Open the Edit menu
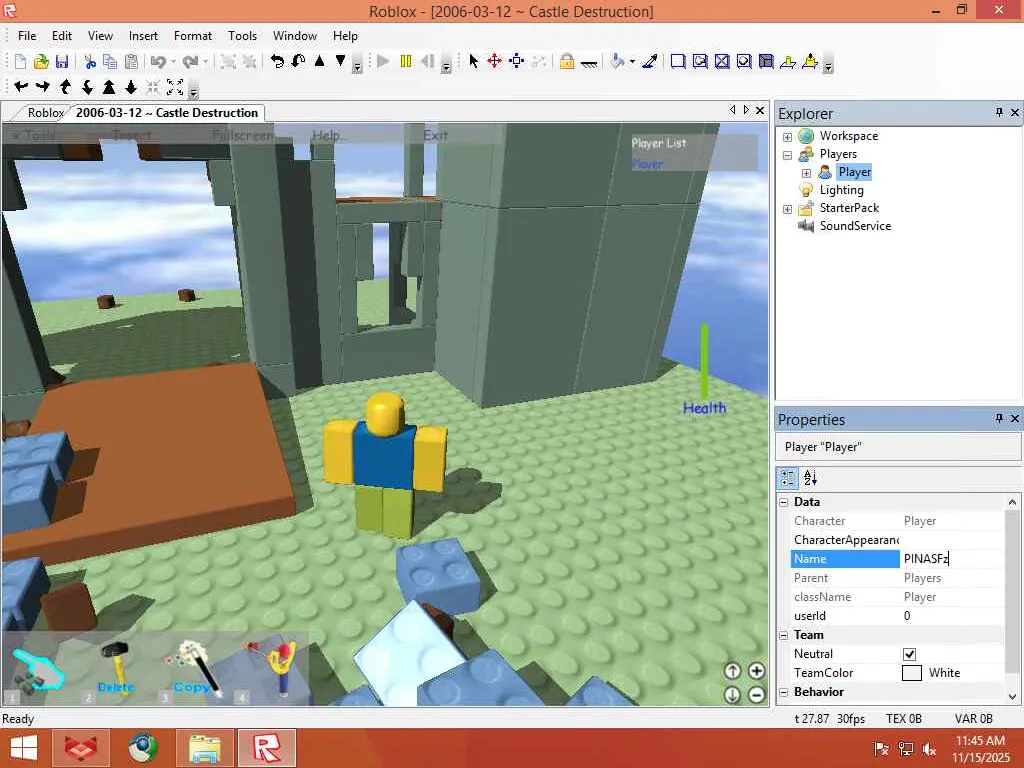1024x768 pixels. point(62,36)
